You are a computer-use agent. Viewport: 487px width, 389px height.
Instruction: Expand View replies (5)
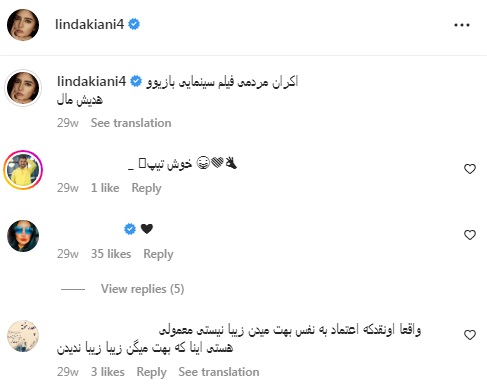coord(142,289)
